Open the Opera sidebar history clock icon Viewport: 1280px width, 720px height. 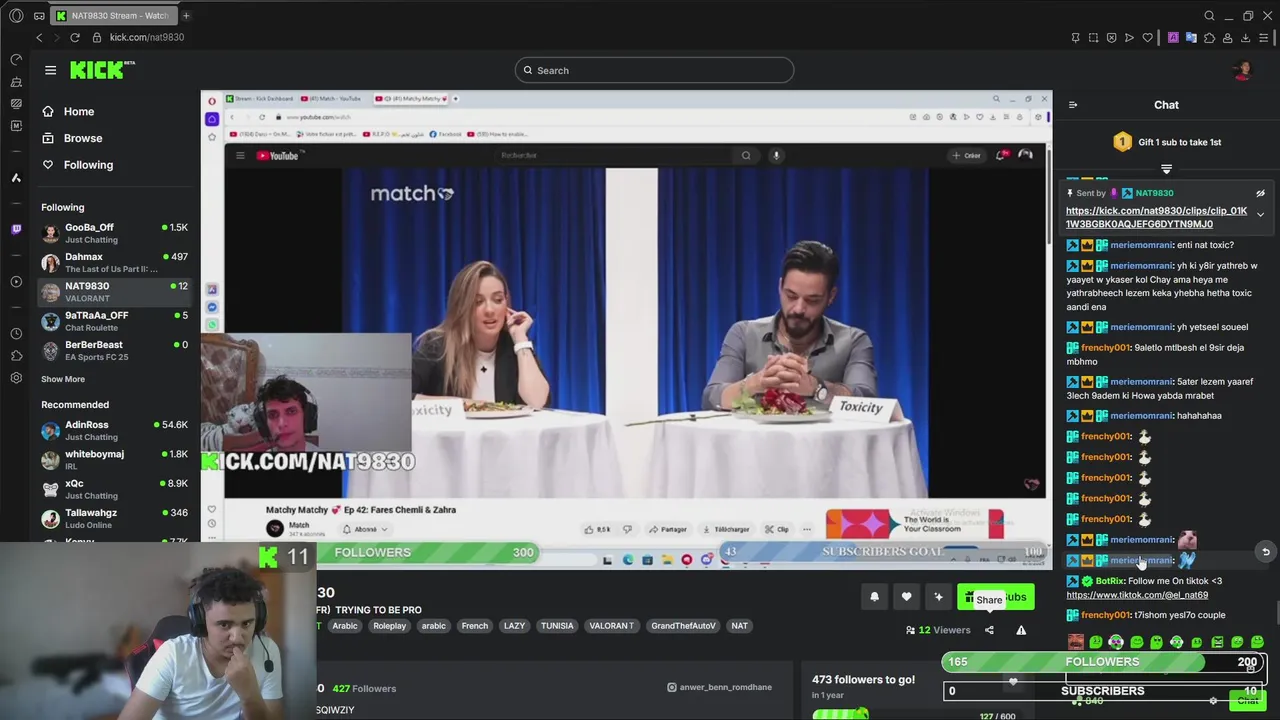[x=16, y=333]
